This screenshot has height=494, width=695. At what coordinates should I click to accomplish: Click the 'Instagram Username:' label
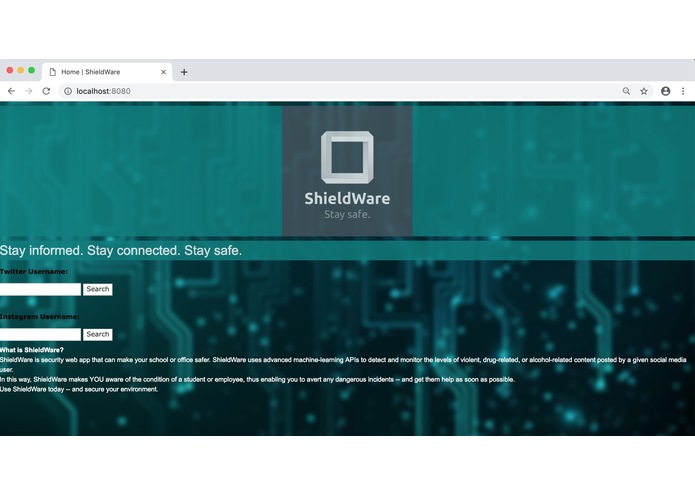pyautogui.click(x=40, y=317)
